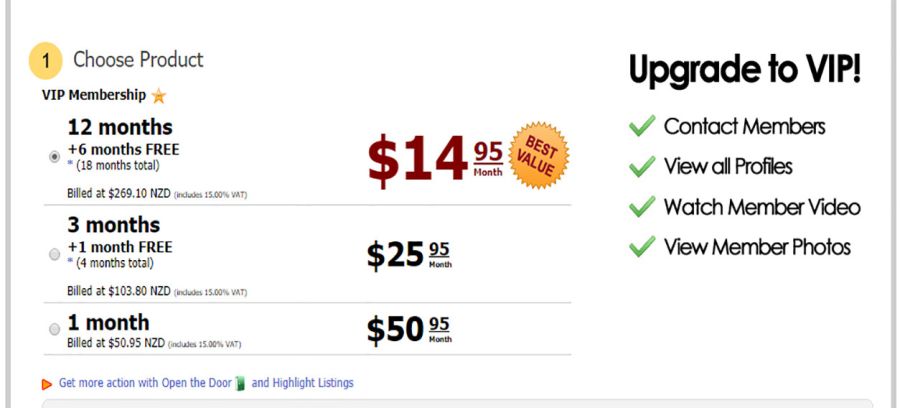Select the 12 months membership radio button
Screen dimensions: 900x408
[x=53, y=156]
